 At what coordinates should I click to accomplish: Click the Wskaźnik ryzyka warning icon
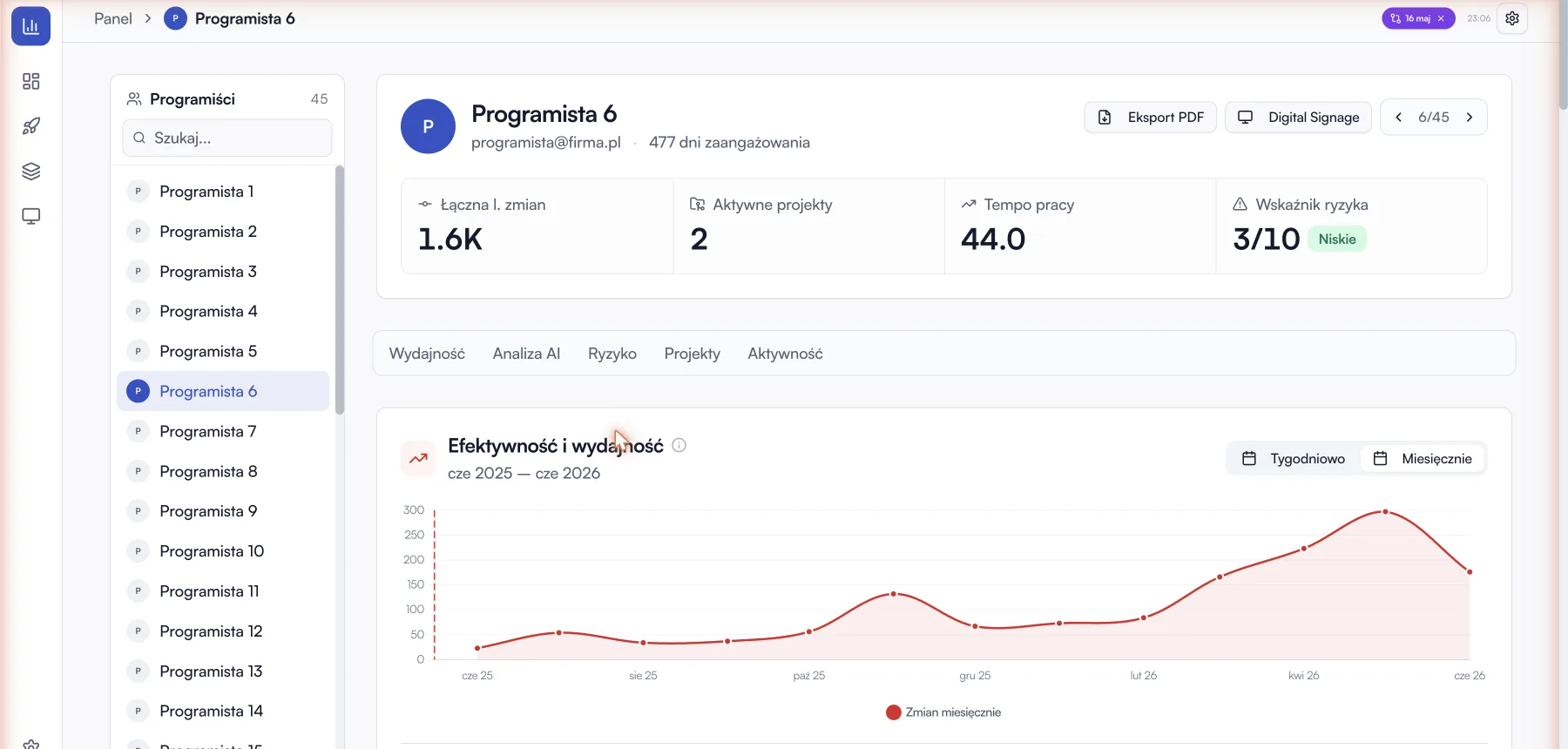tap(1240, 204)
